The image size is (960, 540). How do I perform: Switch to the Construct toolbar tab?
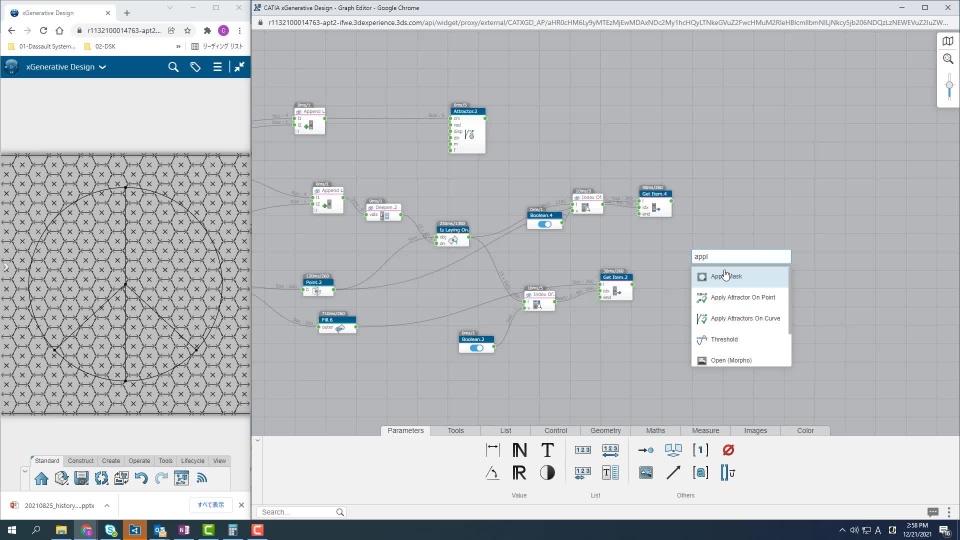coord(80,460)
